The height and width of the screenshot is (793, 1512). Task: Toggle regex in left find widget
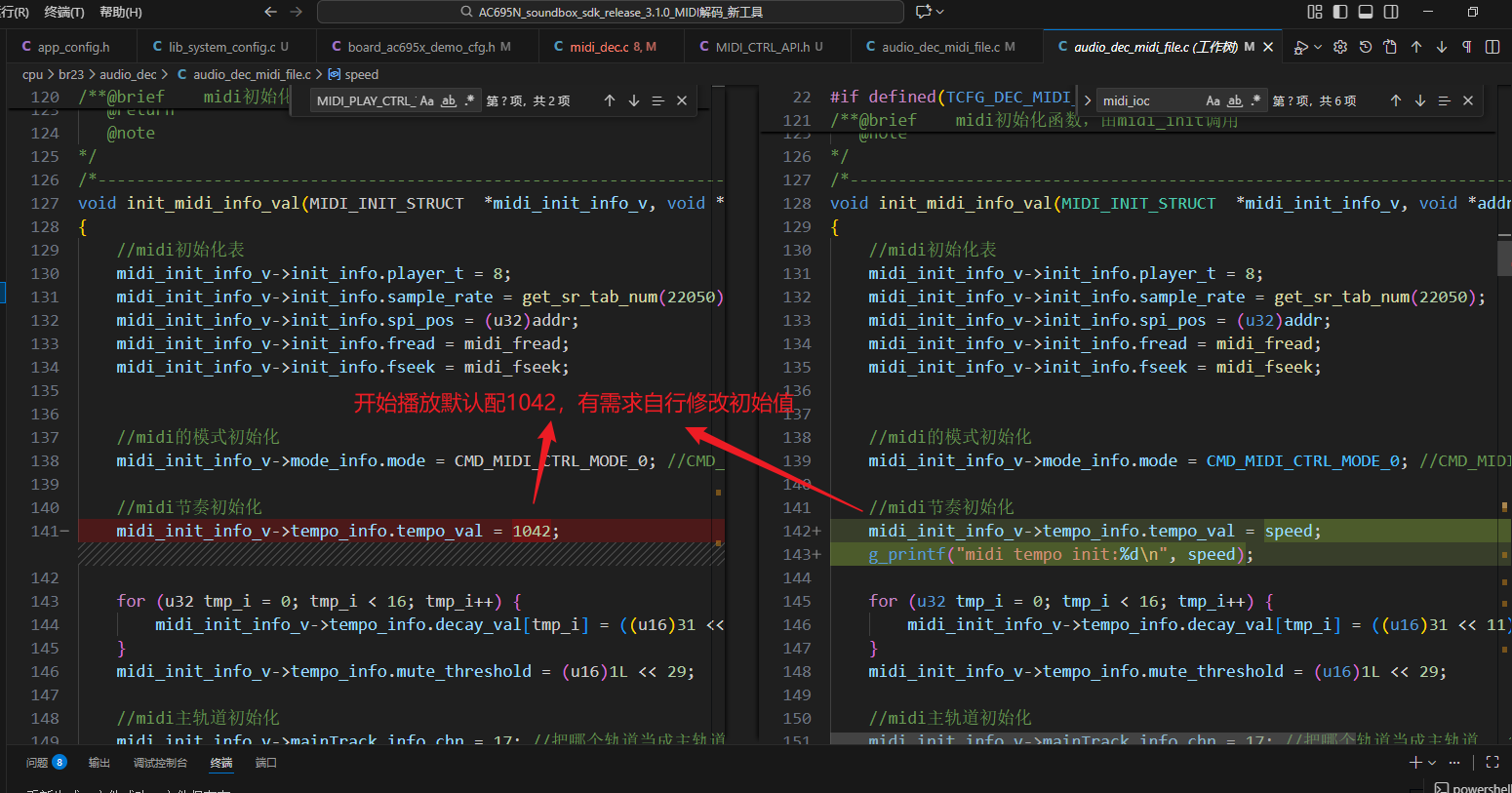click(469, 100)
